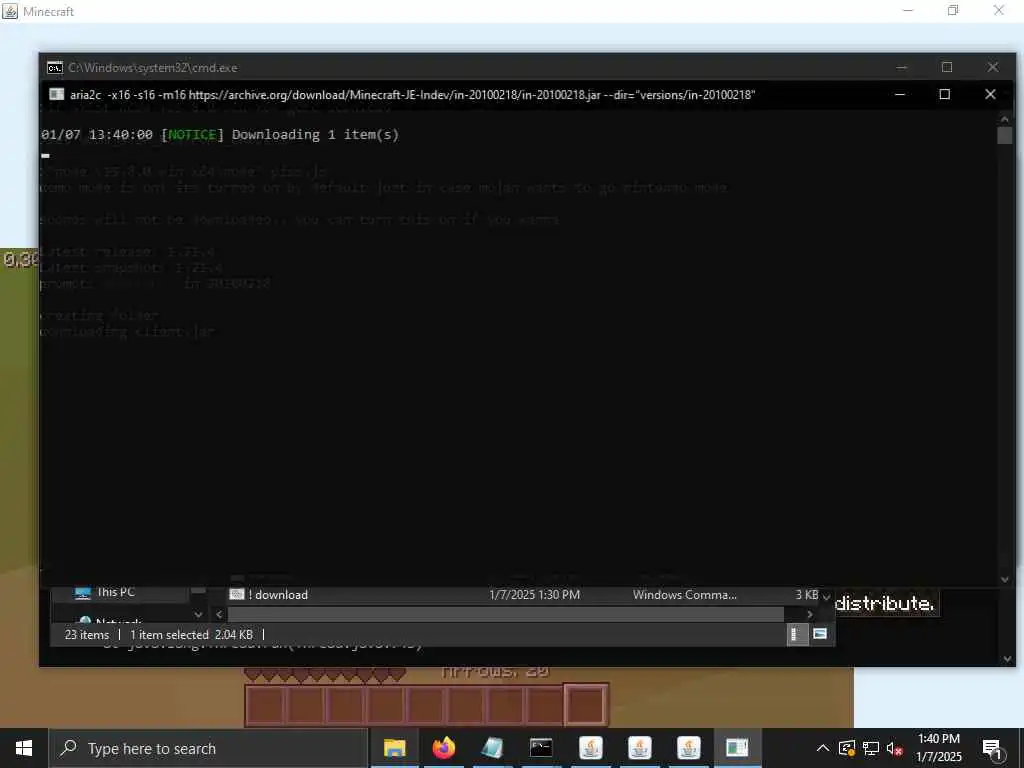This screenshot has width=1024, height=768.
Task: Close the cmd.exe window
Action: click(993, 67)
